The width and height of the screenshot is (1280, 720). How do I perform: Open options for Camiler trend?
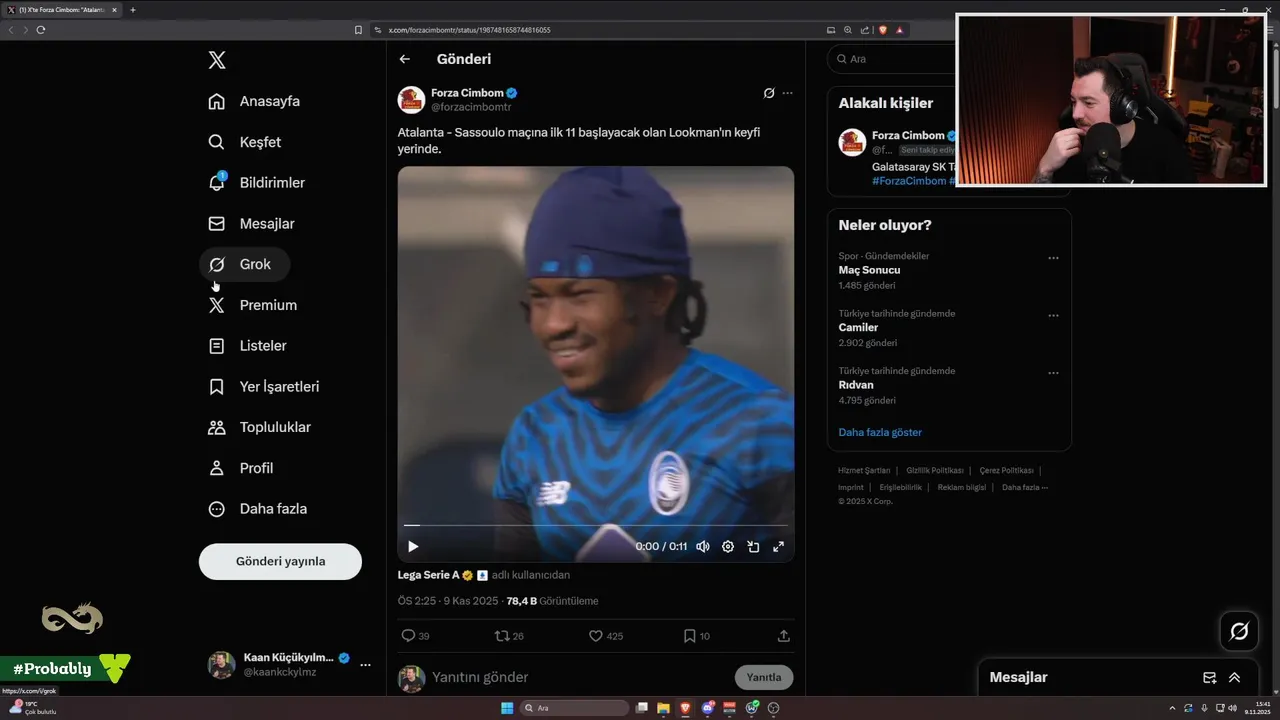click(1053, 315)
